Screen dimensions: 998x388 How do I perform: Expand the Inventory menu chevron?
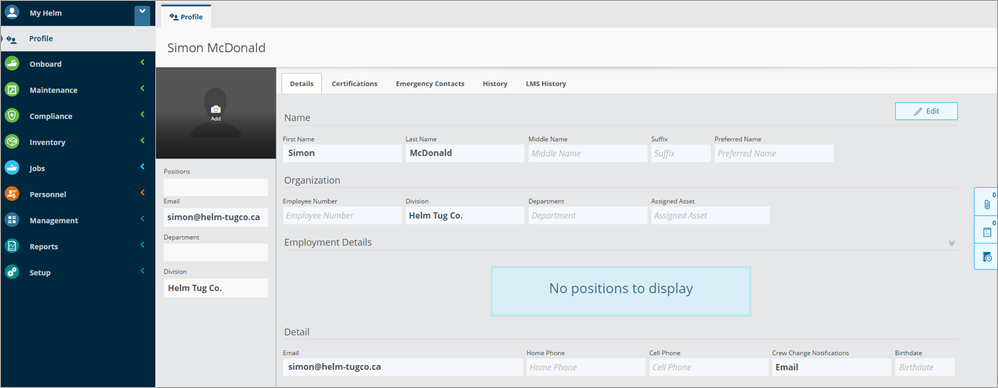143,141
